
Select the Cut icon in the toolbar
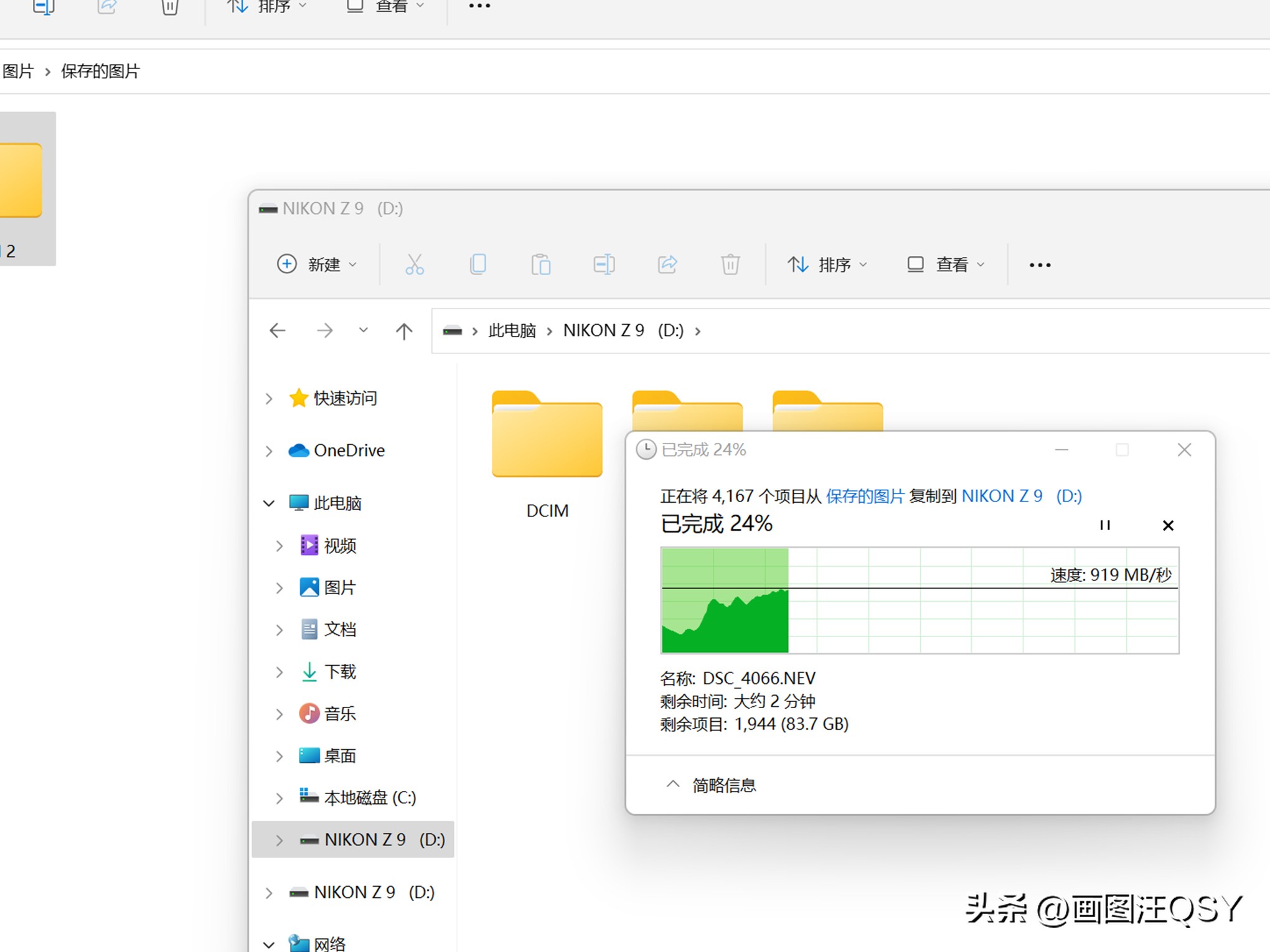point(415,264)
